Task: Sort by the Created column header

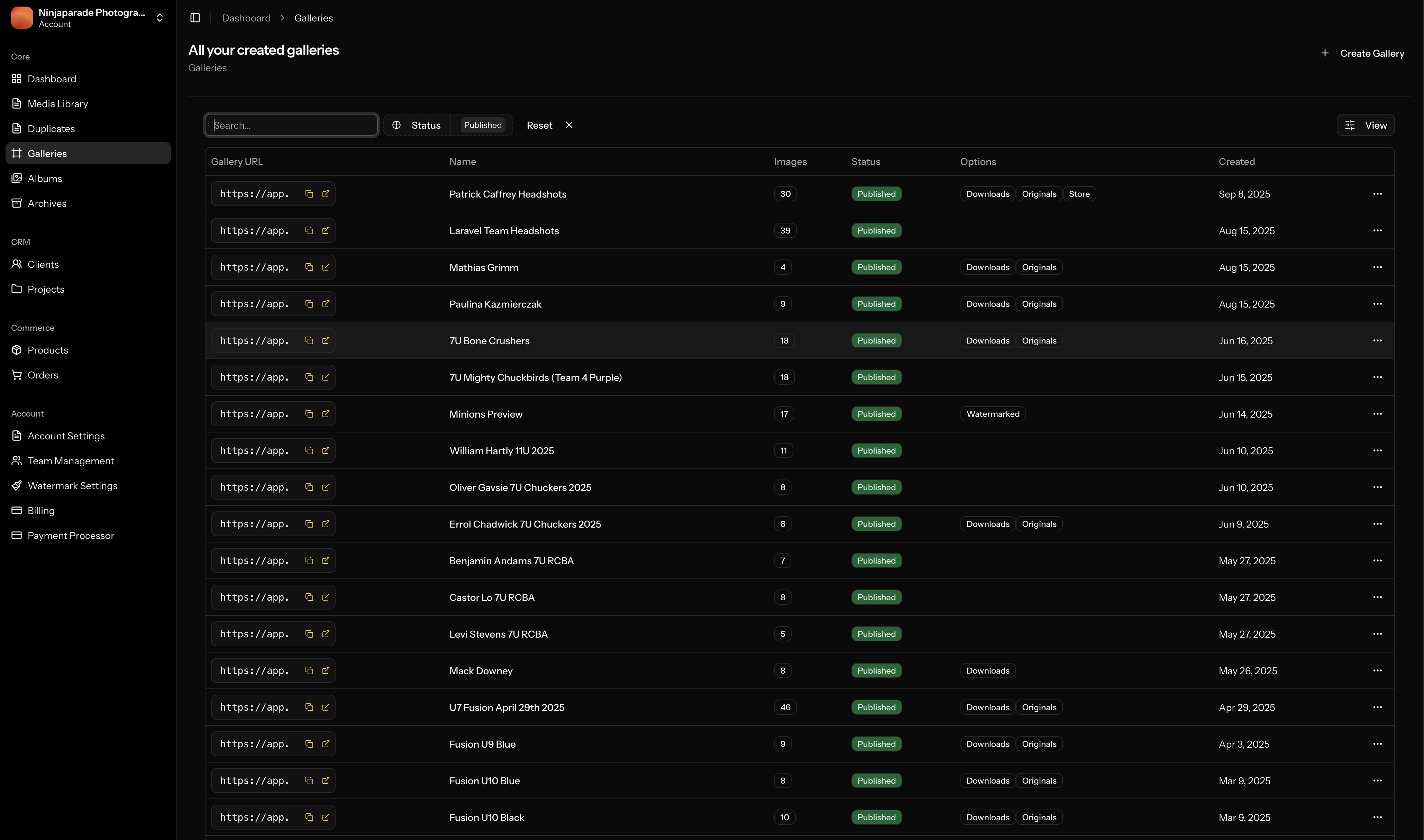Action: click(1237, 162)
